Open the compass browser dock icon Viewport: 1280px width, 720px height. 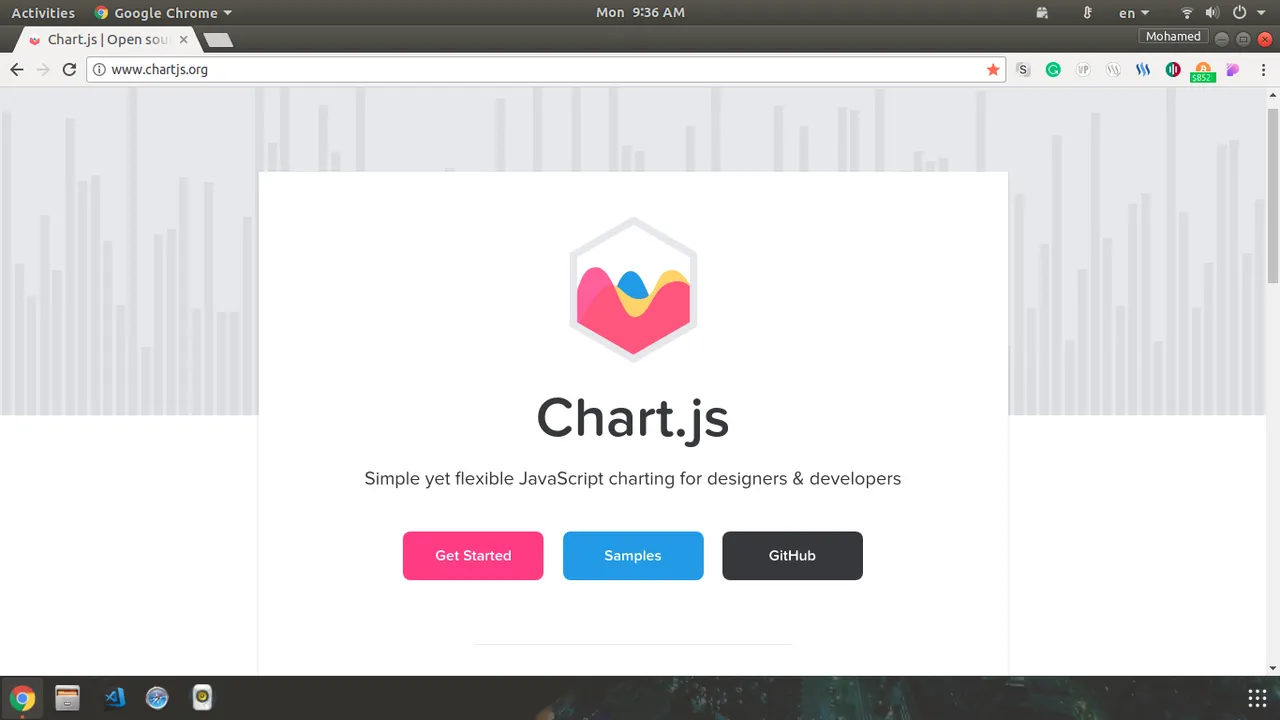point(157,698)
